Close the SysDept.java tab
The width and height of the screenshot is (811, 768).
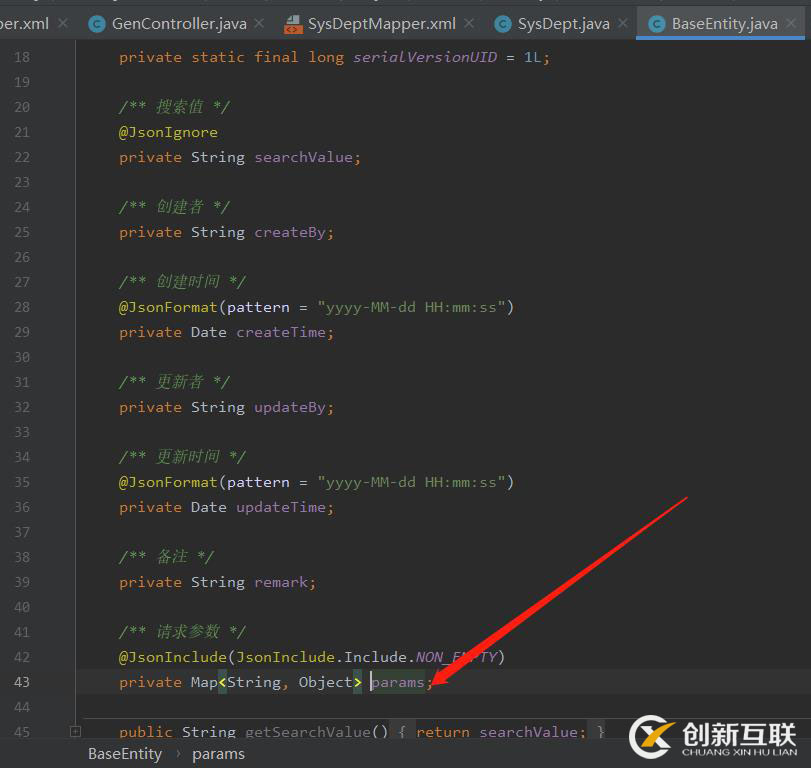[623, 23]
